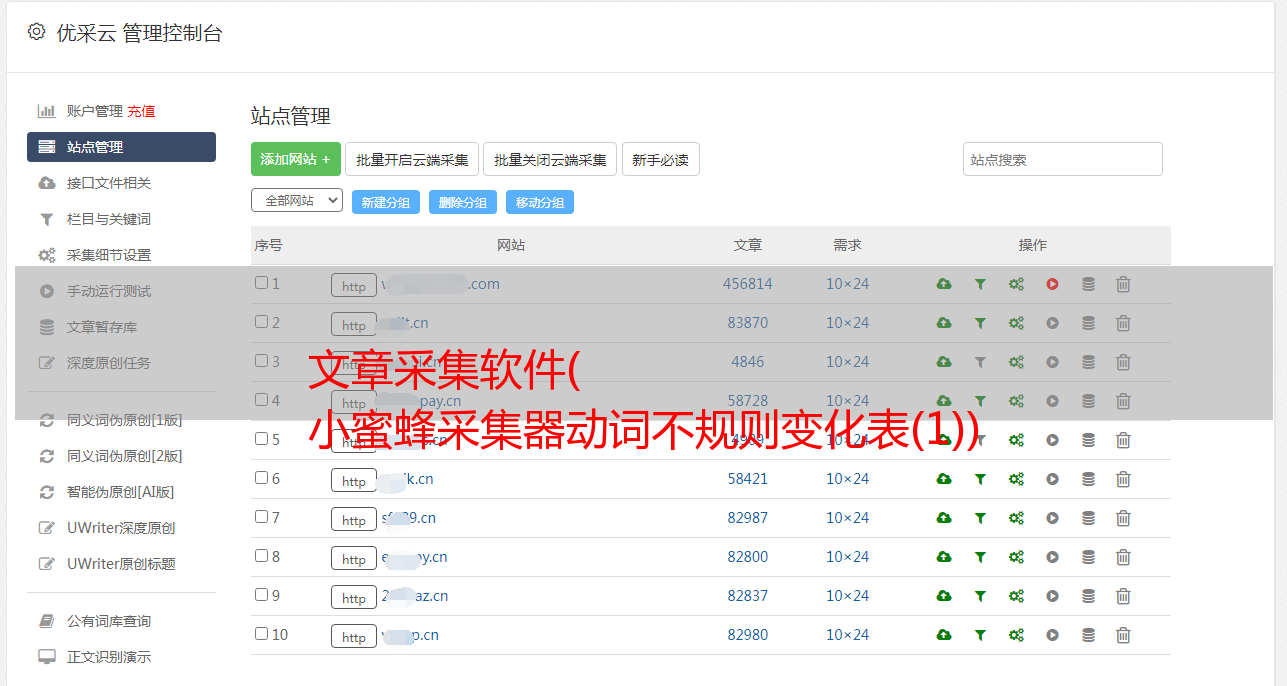1287x686 pixels.
Task: Click the database icon in row 5
Action: [1088, 440]
